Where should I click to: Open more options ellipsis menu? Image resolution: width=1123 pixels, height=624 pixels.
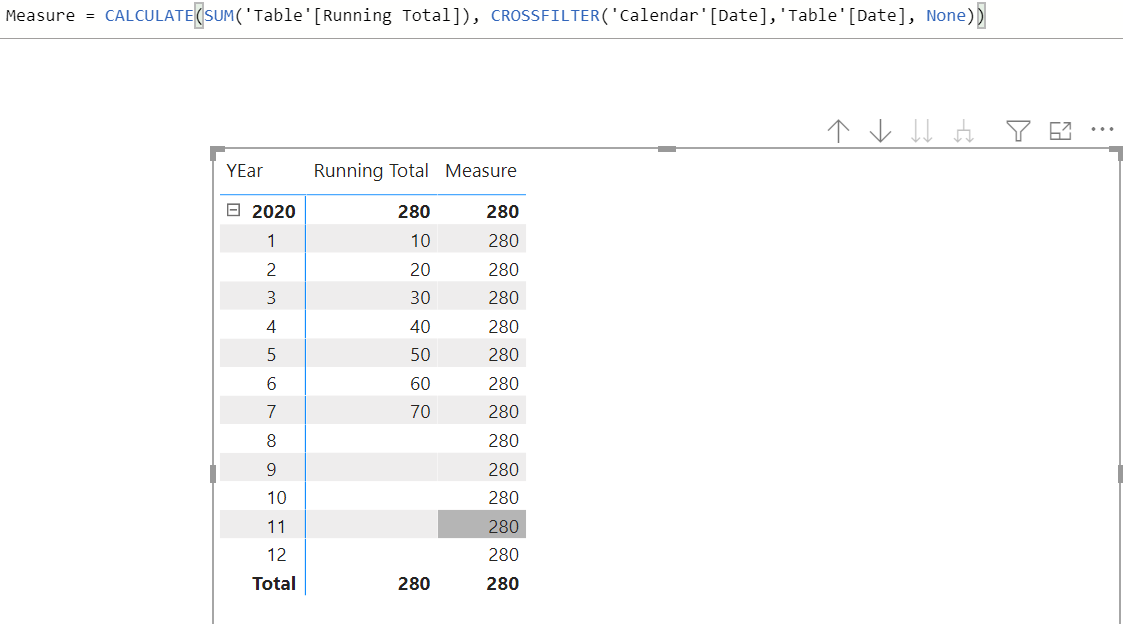(x=1102, y=130)
